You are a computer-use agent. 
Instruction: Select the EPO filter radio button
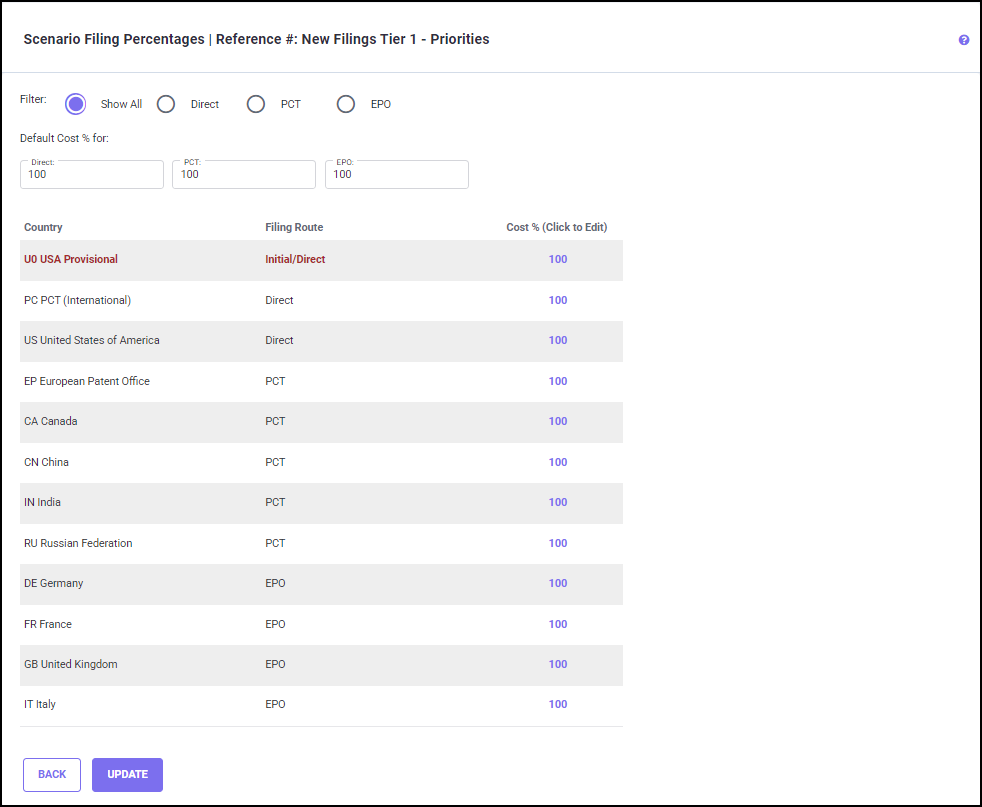(x=346, y=104)
